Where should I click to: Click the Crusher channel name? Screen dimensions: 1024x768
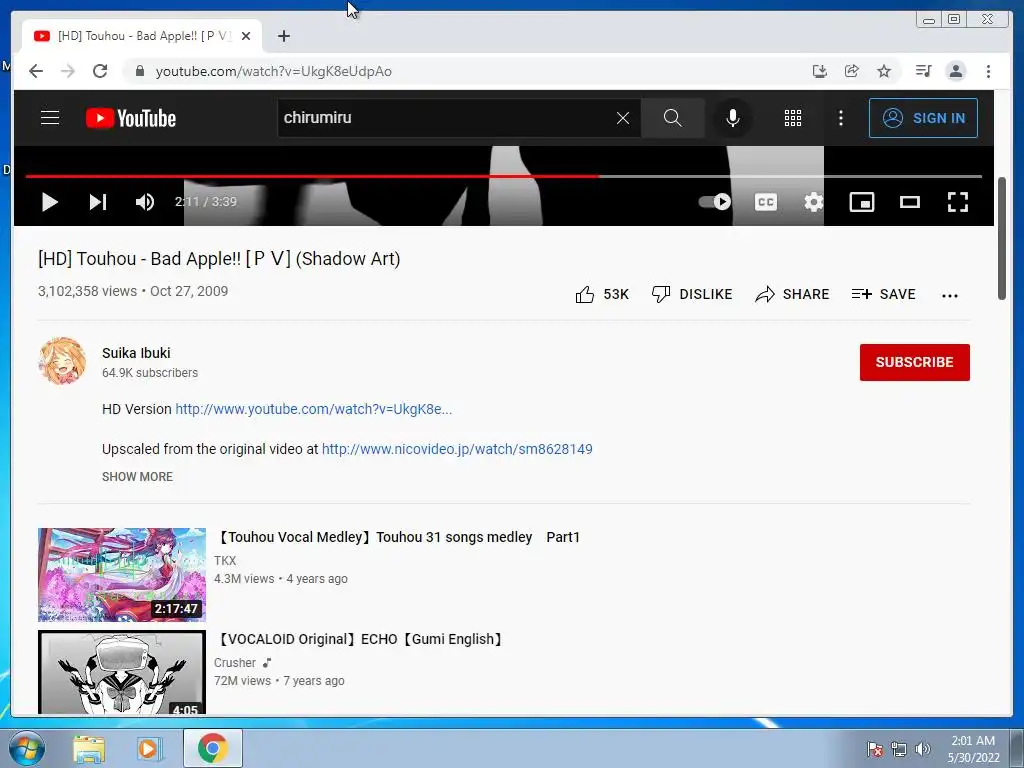click(234, 663)
